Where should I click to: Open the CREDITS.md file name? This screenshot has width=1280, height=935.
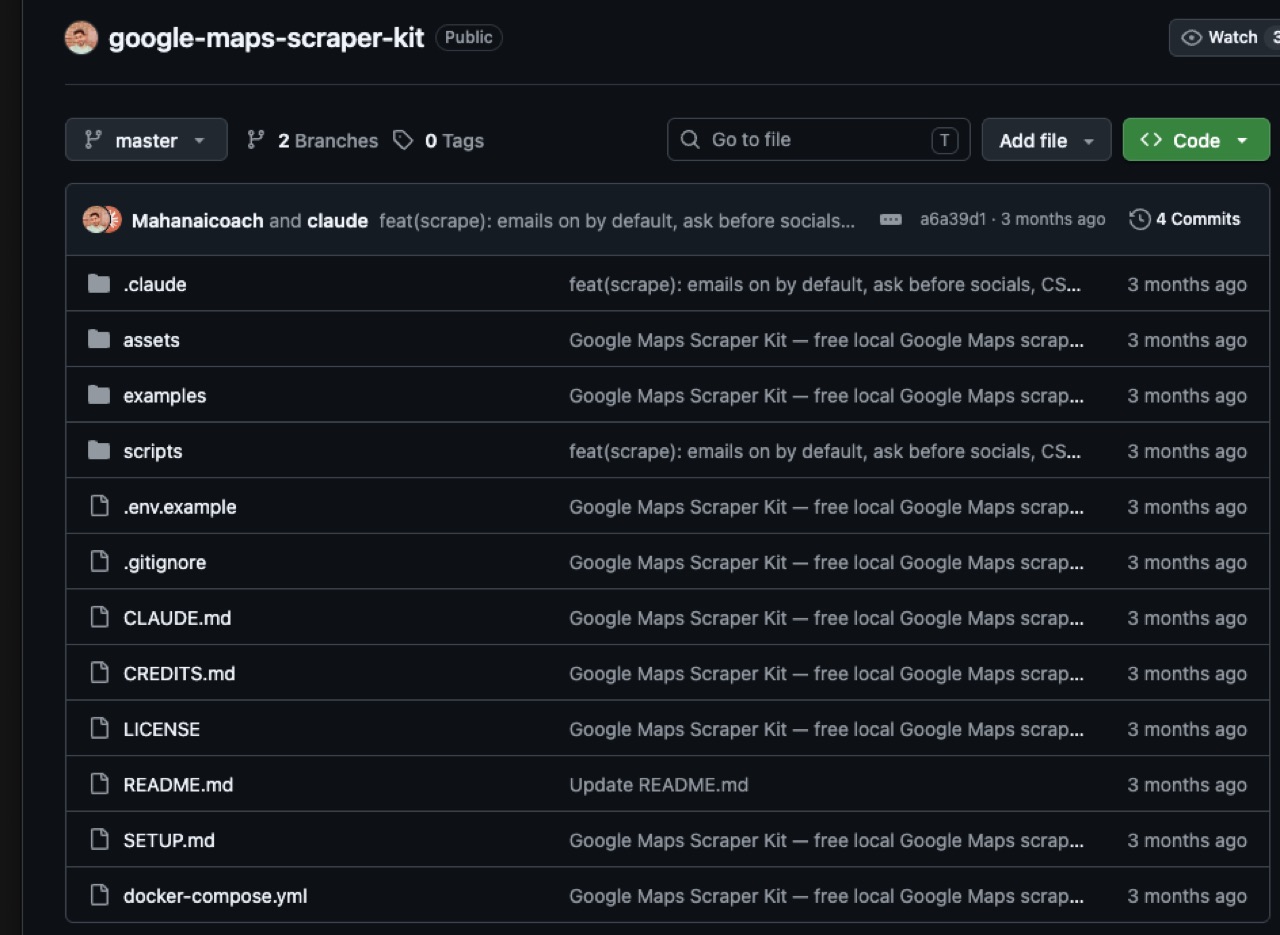click(179, 674)
